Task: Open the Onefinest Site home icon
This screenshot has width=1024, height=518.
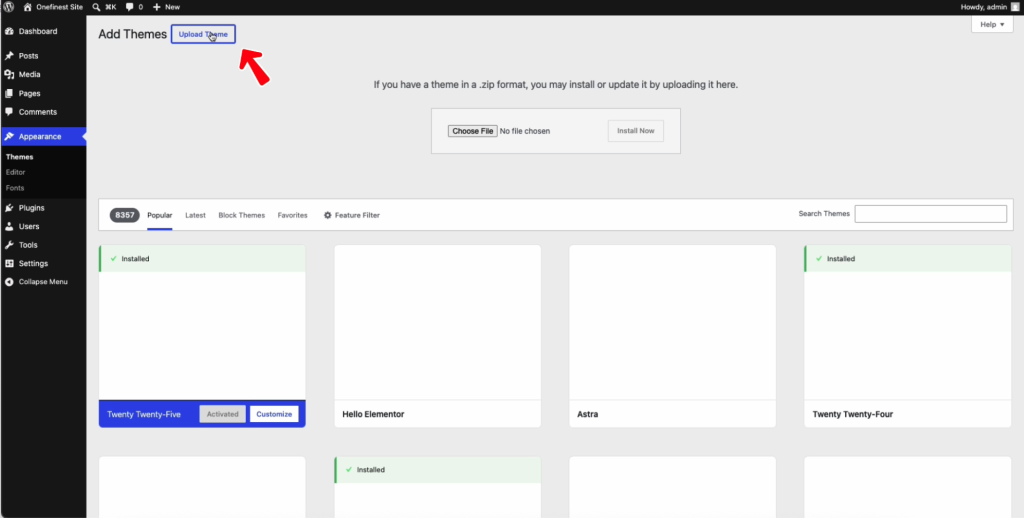Action: [x=27, y=7]
